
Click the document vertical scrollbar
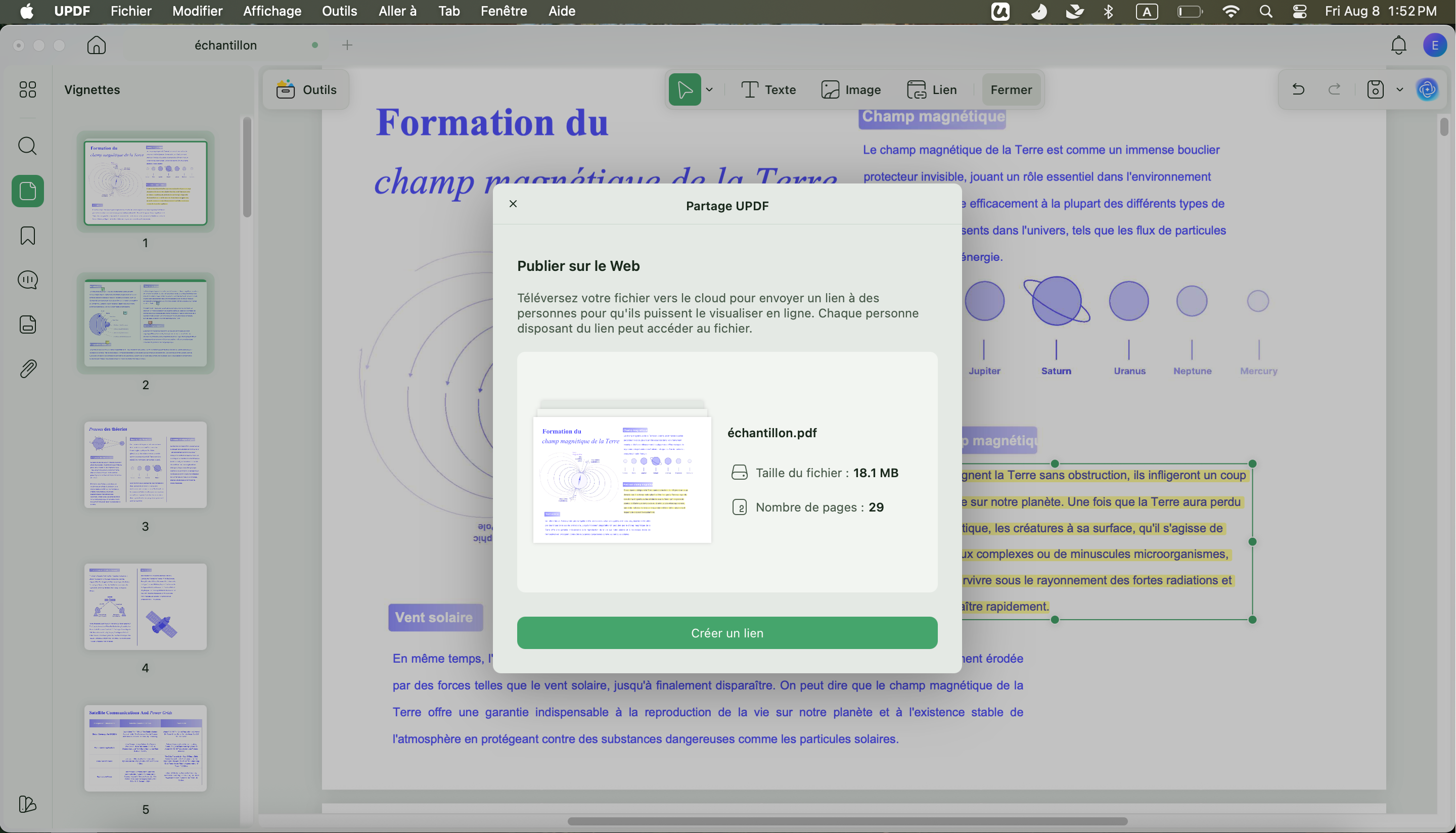pos(1444,127)
